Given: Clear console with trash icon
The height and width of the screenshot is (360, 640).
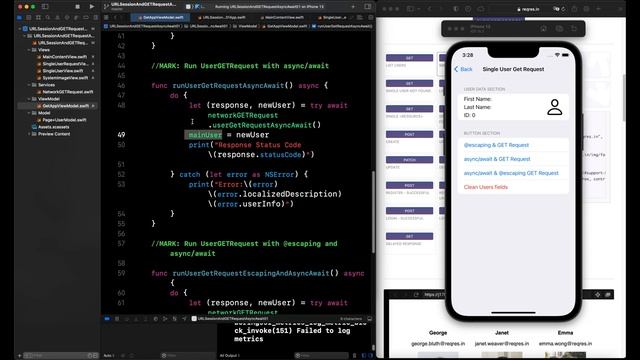Looking at the screenshot, I should click(x=354, y=356).
